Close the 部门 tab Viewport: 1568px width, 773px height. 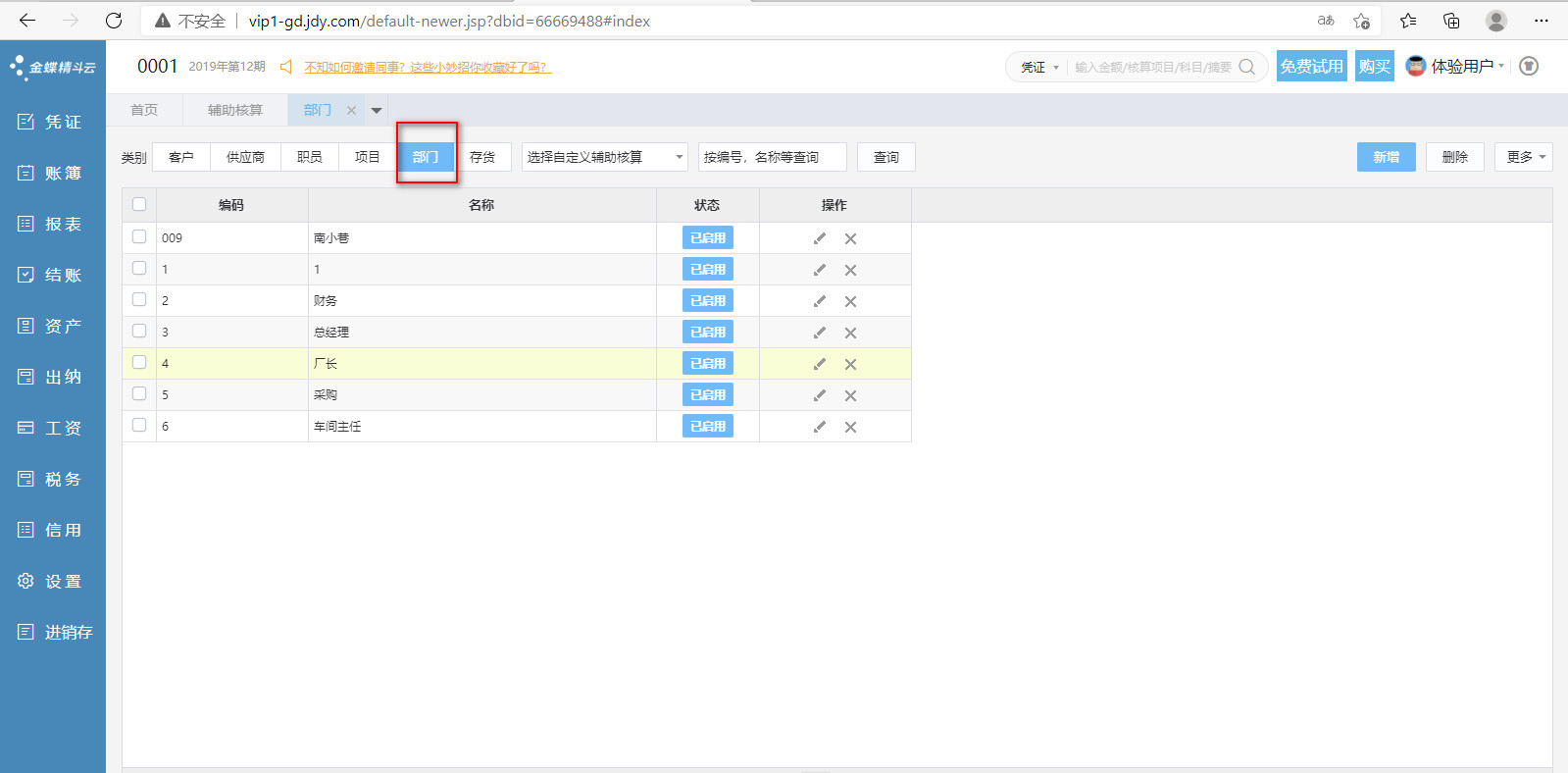[x=351, y=111]
